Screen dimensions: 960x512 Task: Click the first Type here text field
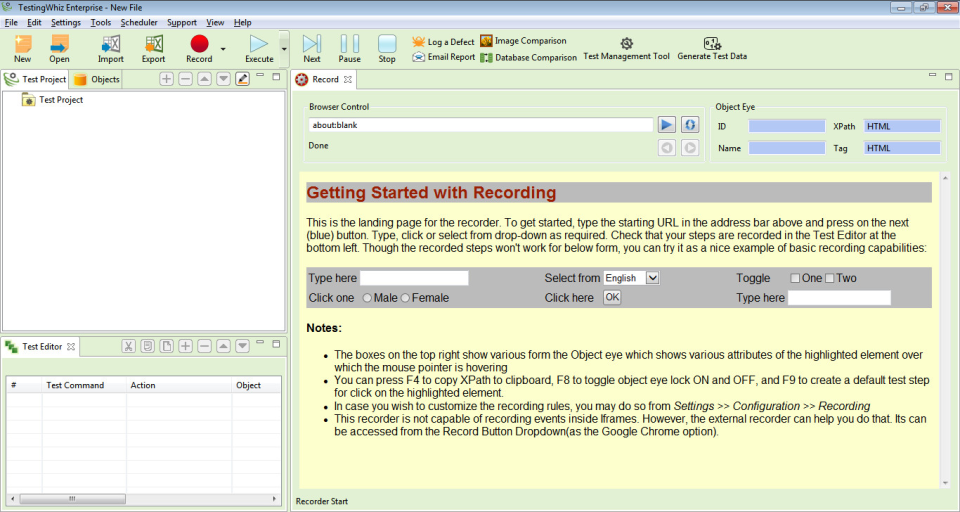414,278
